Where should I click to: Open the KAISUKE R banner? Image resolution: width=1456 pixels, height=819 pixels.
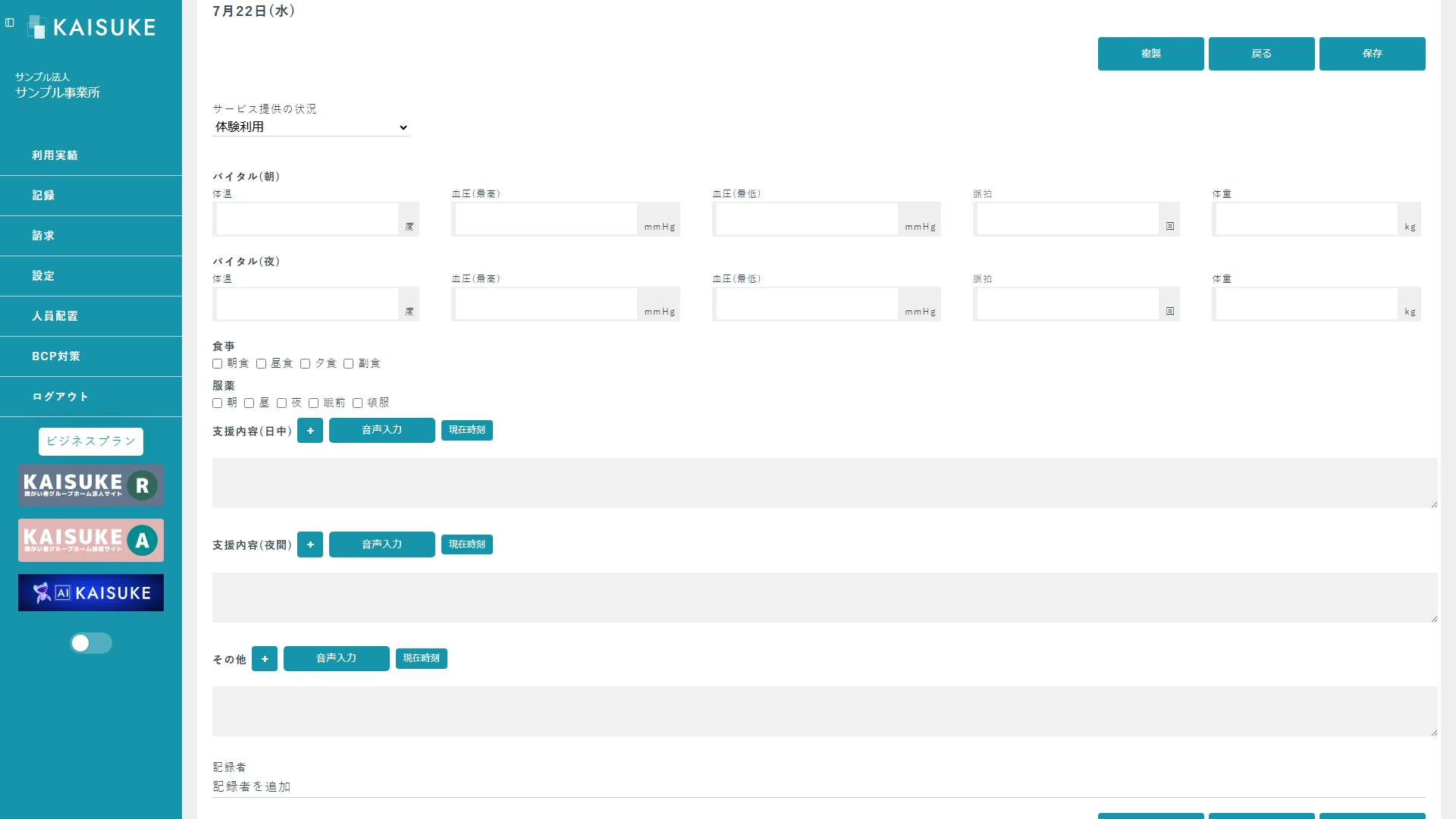(91, 485)
